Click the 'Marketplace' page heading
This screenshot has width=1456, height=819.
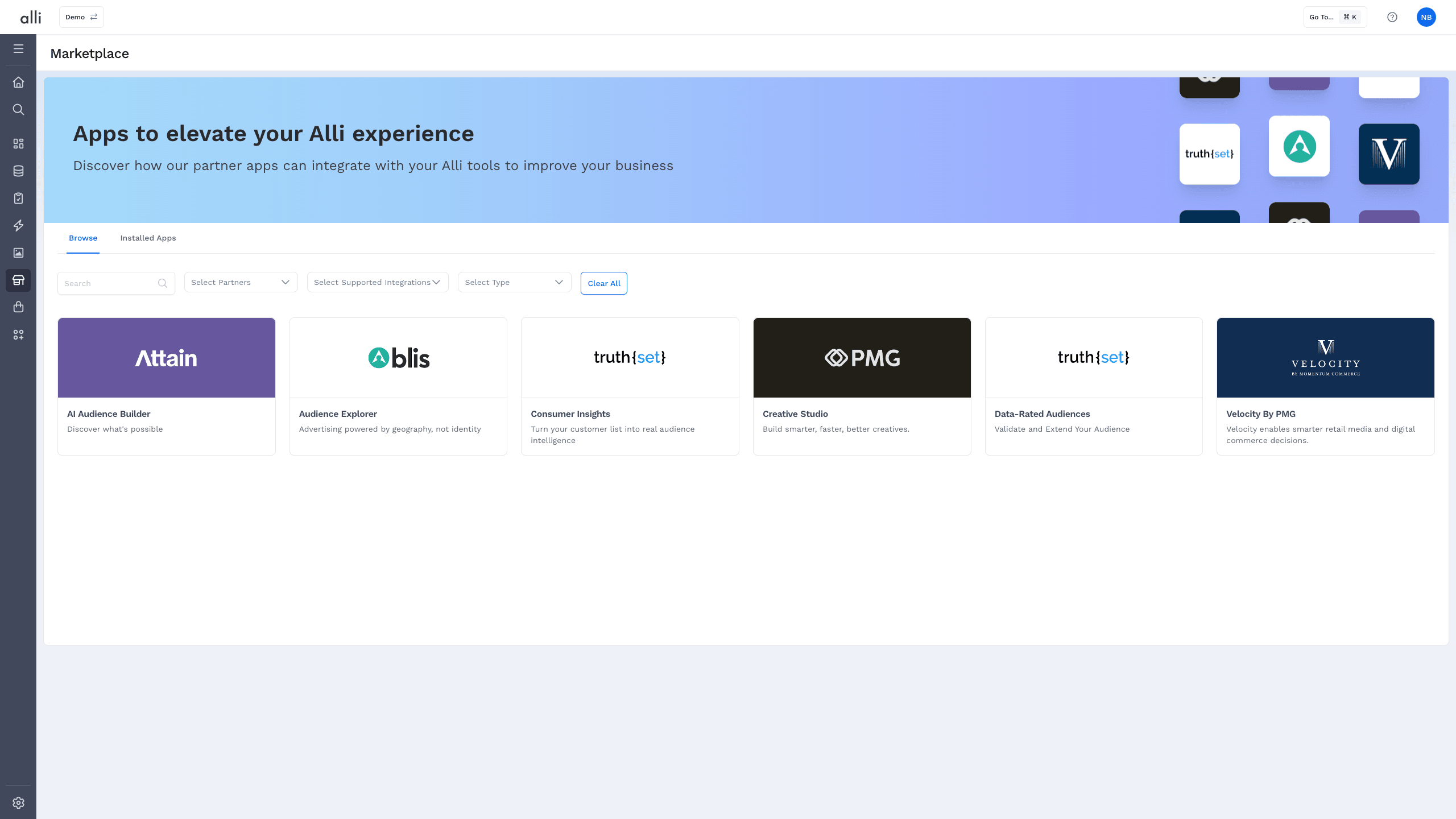(x=90, y=53)
